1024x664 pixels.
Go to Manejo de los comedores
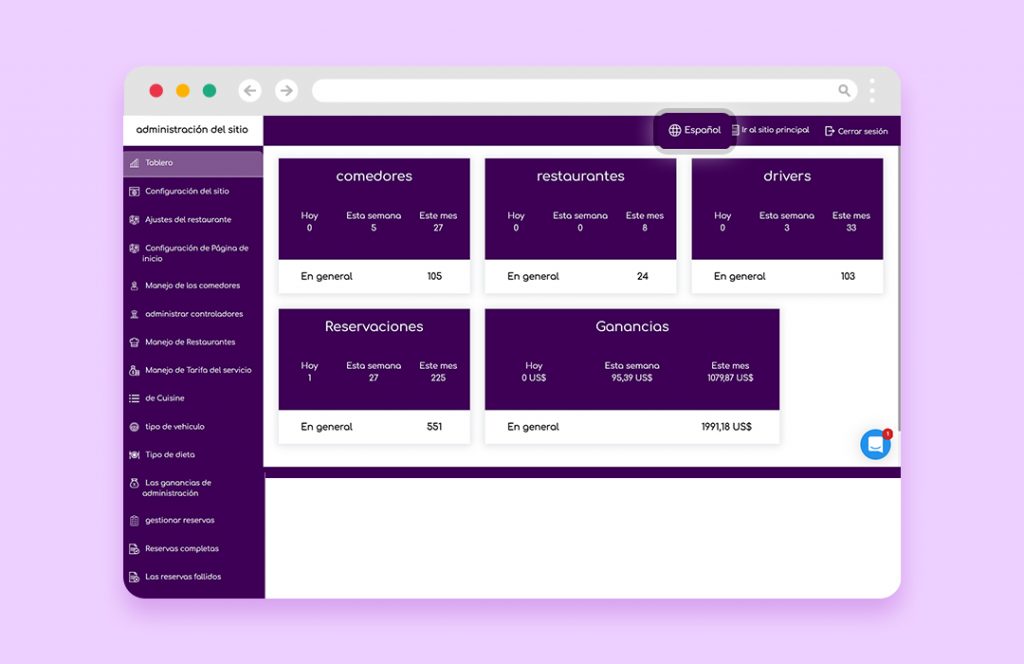193,285
